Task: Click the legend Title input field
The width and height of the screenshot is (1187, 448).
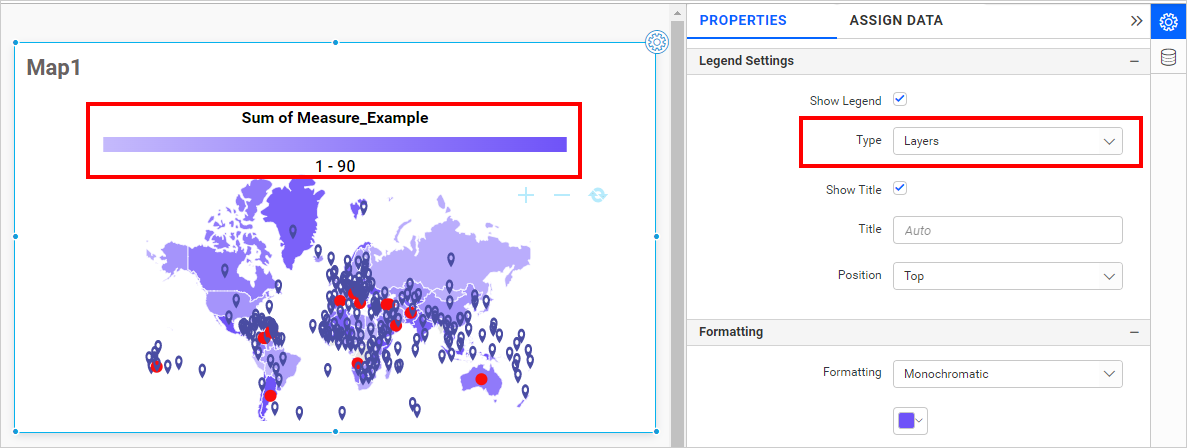Action: pos(1007,230)
